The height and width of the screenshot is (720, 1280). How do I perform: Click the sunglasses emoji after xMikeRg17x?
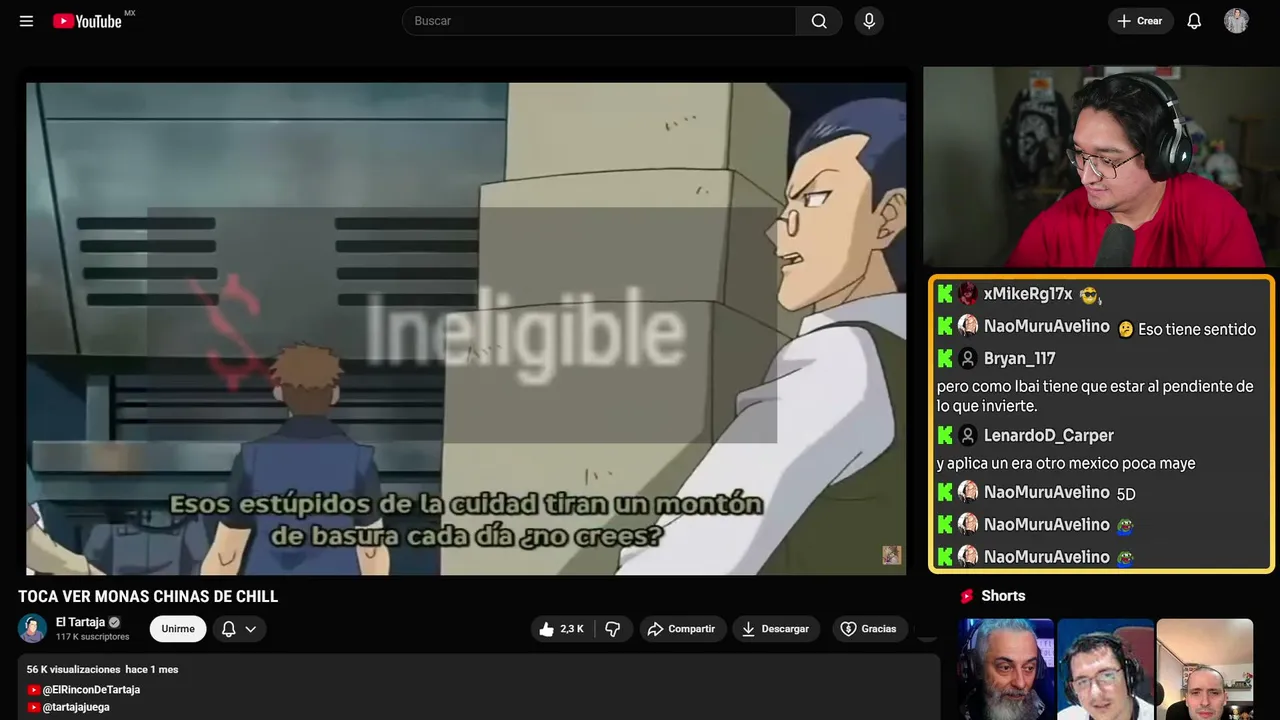[x=1089, y=295]
